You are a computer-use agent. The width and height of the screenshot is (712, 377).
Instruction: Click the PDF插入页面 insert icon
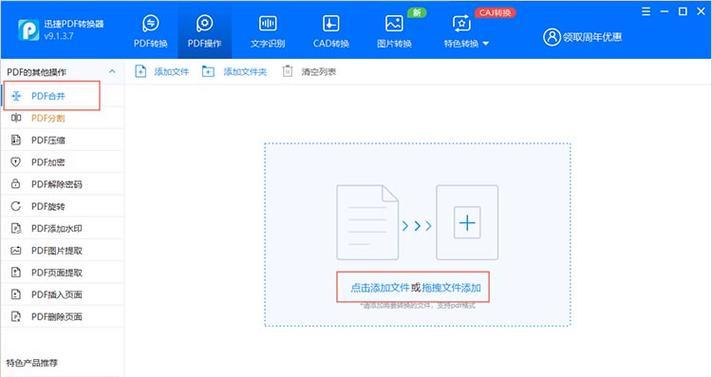pos(16,294)
